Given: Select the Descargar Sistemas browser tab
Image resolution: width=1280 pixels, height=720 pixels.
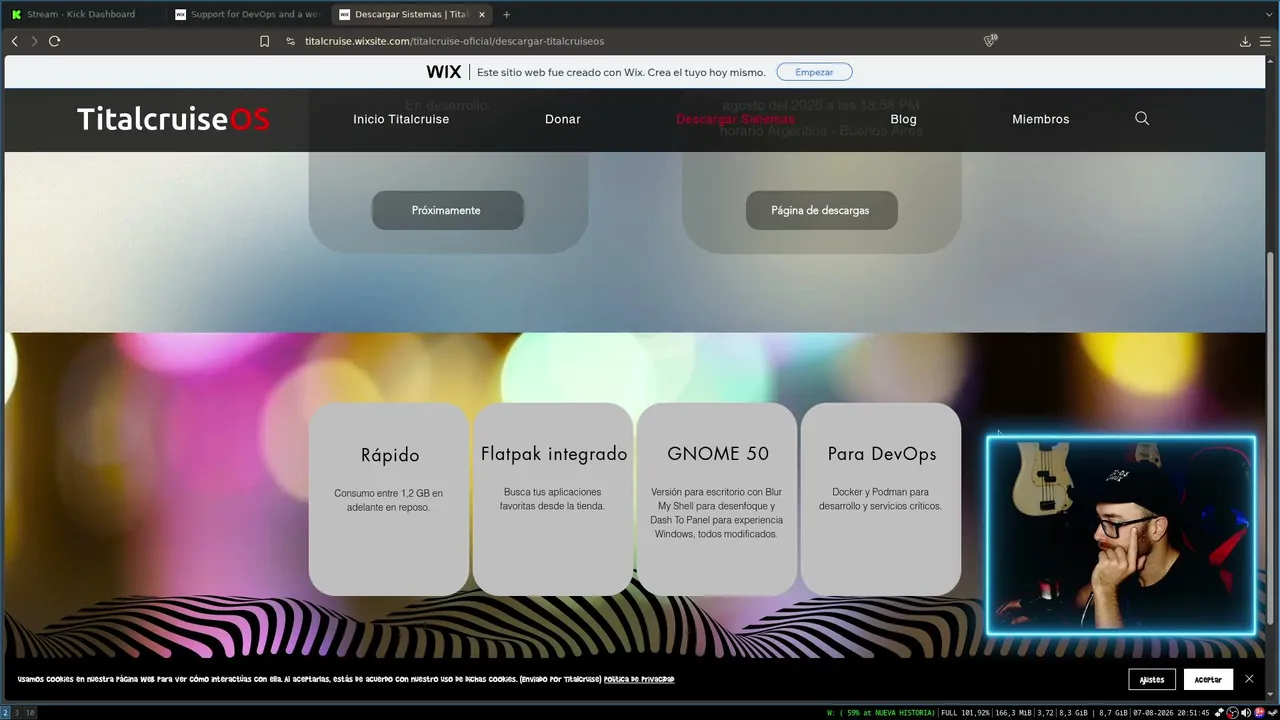Looking at the screenshot, I should (410, 14).
